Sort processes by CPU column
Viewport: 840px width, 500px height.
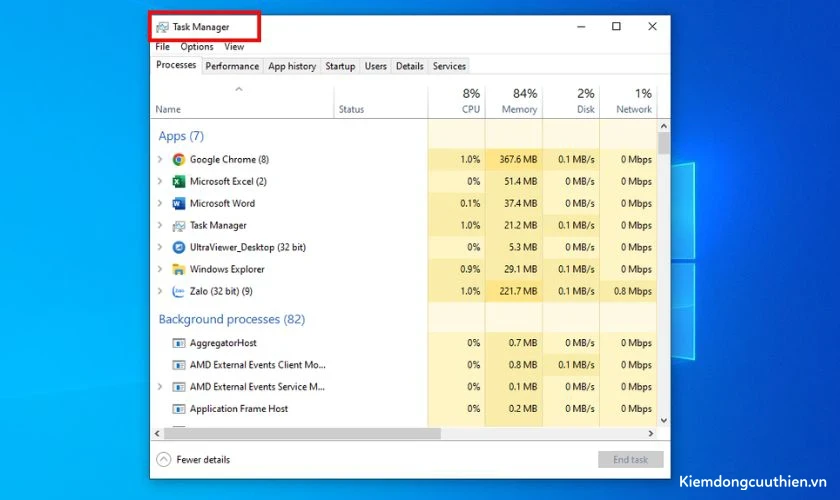coord(456,102)
